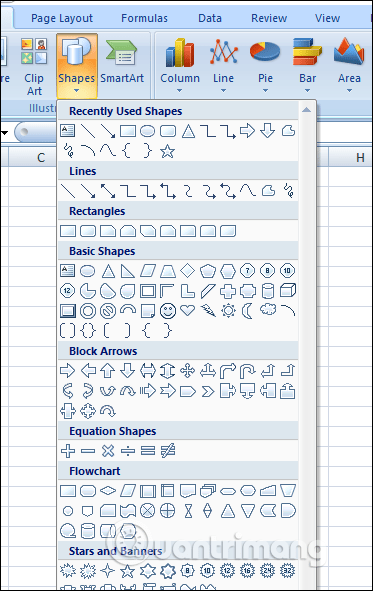Viewport: 373px width, 591px height.
Task: Select the plain rectangle in Rectangles
Action: point(68,231)
